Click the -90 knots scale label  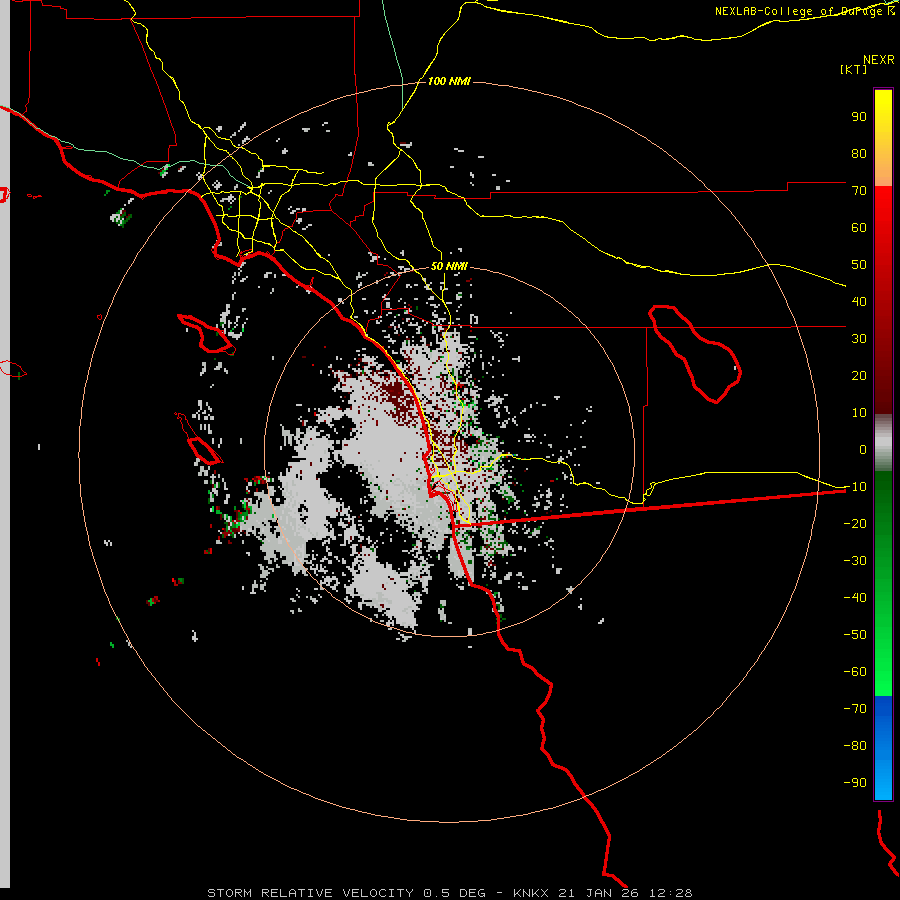click(x=855, y=783)
